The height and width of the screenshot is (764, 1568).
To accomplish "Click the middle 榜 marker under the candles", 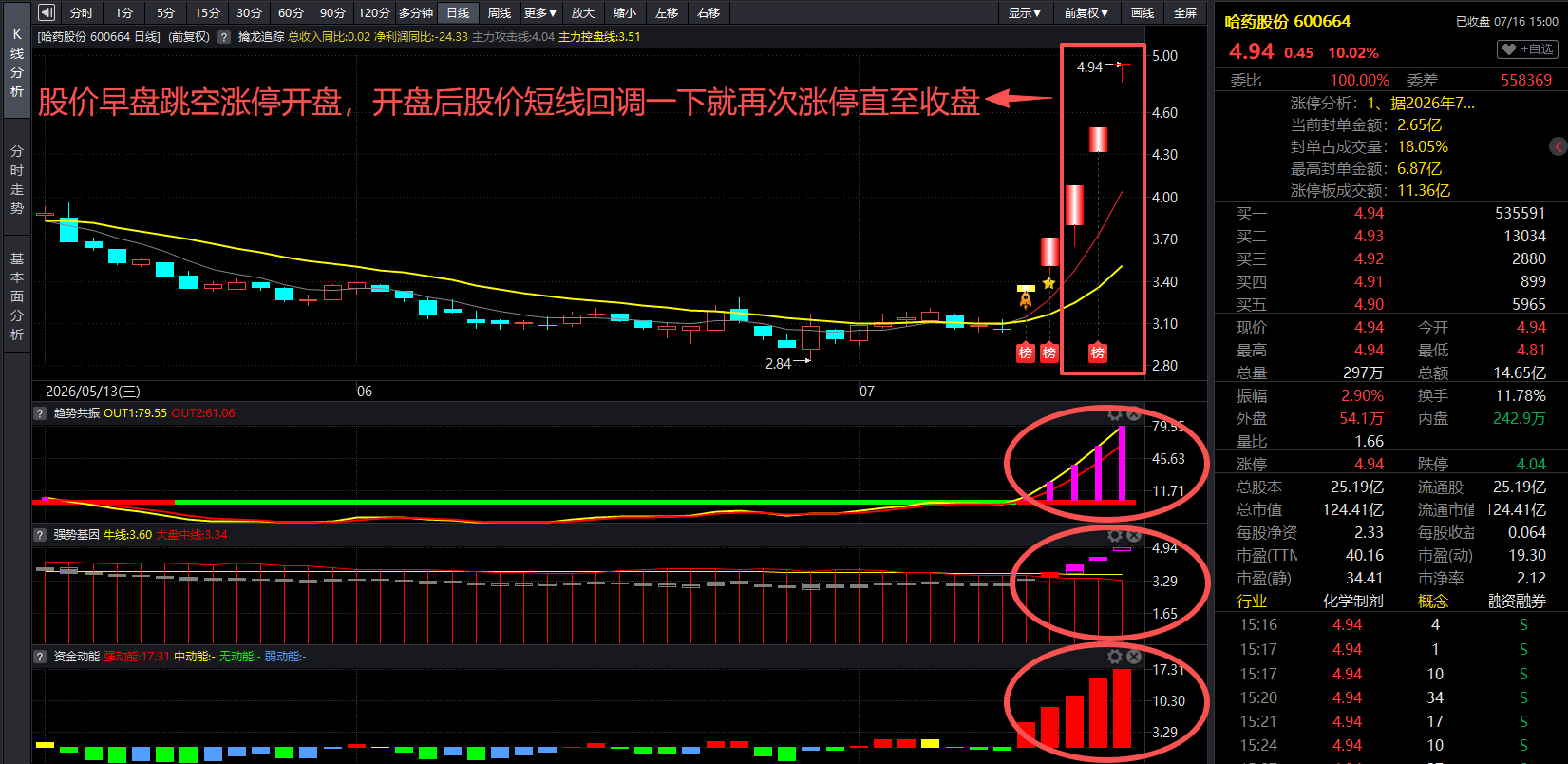I will point(1049,353).
